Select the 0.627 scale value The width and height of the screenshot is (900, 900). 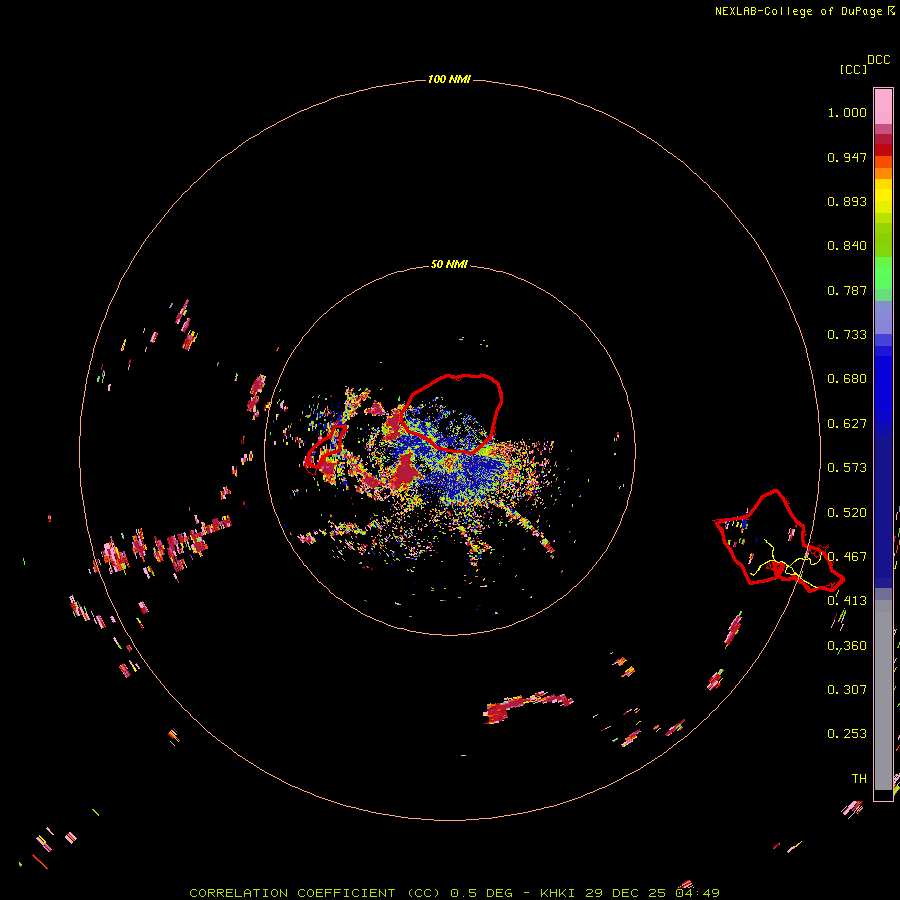click(847, 424)
